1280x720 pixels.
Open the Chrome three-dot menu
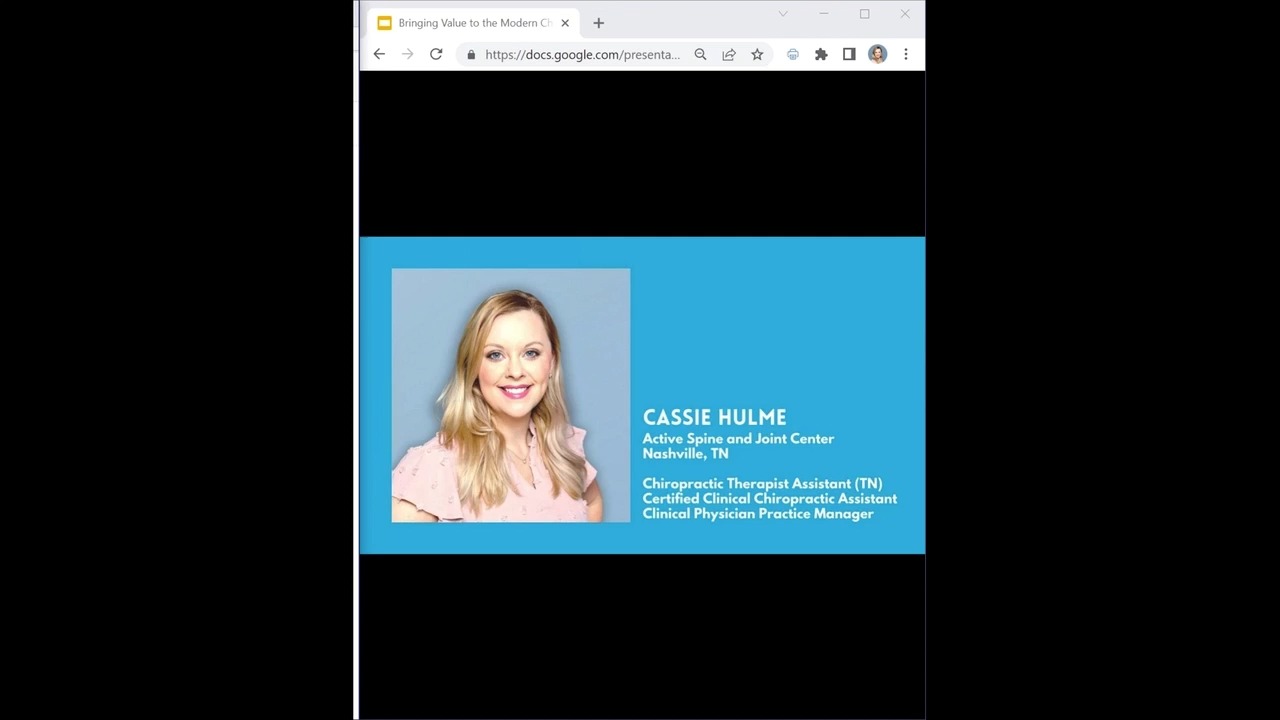tap(906, 54)
